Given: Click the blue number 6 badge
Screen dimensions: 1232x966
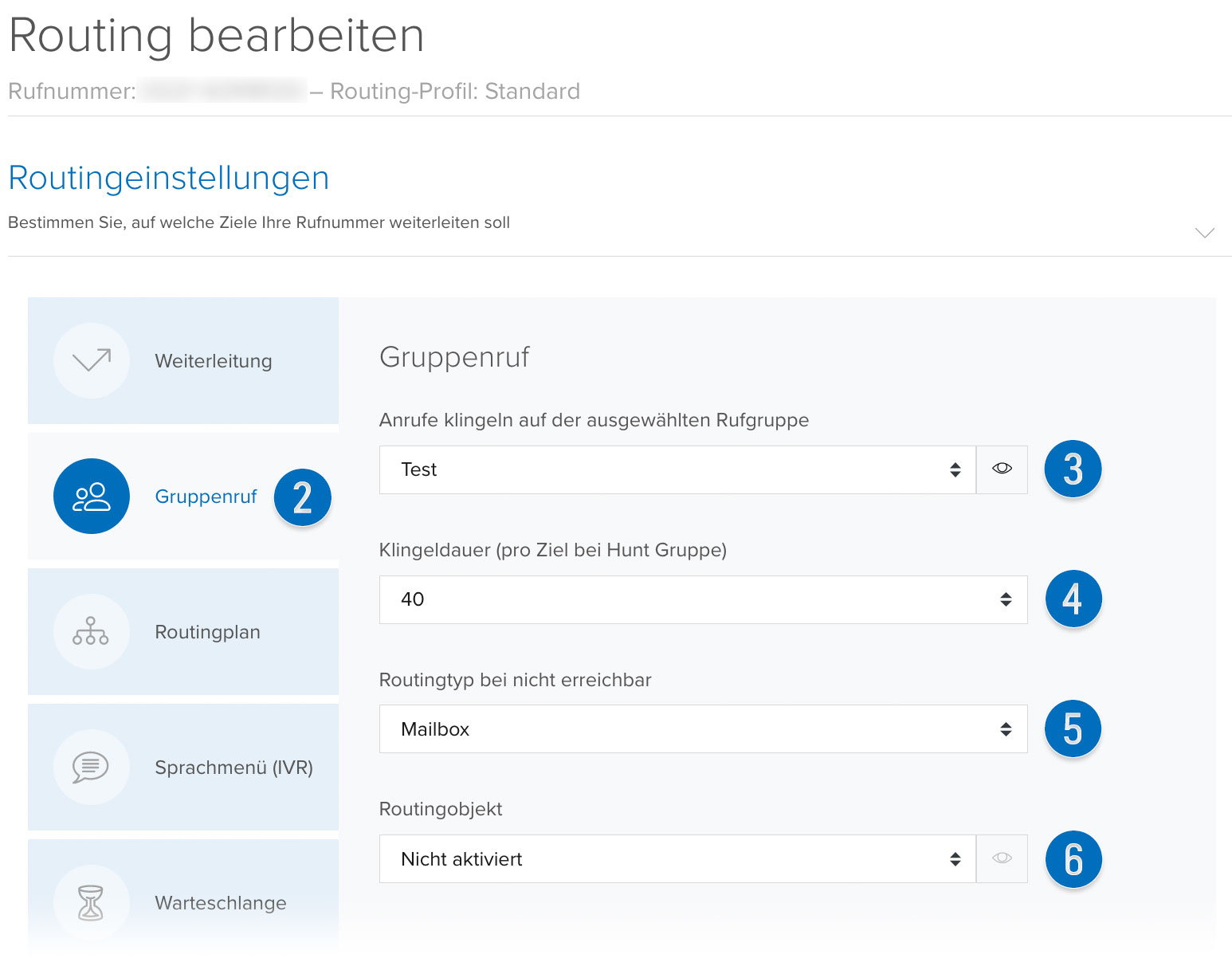Looking at the screenshot, I should tap(1073, 859).
